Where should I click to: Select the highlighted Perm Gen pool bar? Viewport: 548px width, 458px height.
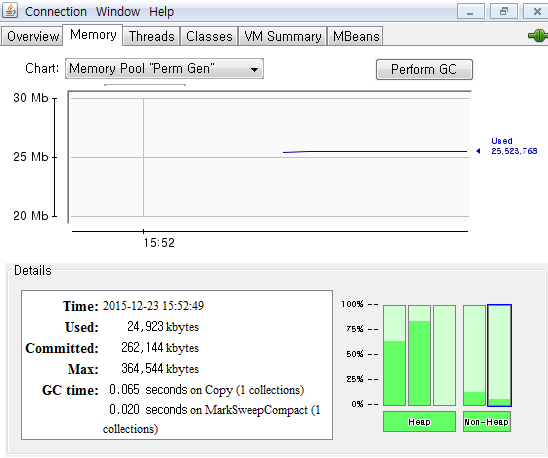coord(499,355)
